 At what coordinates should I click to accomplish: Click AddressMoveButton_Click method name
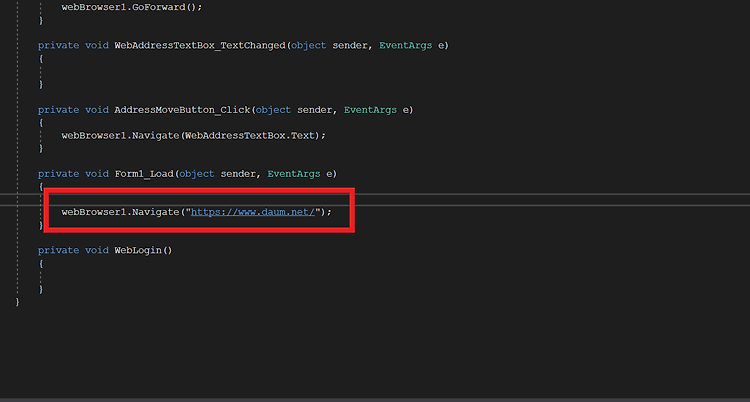click(x=182, y=110)
